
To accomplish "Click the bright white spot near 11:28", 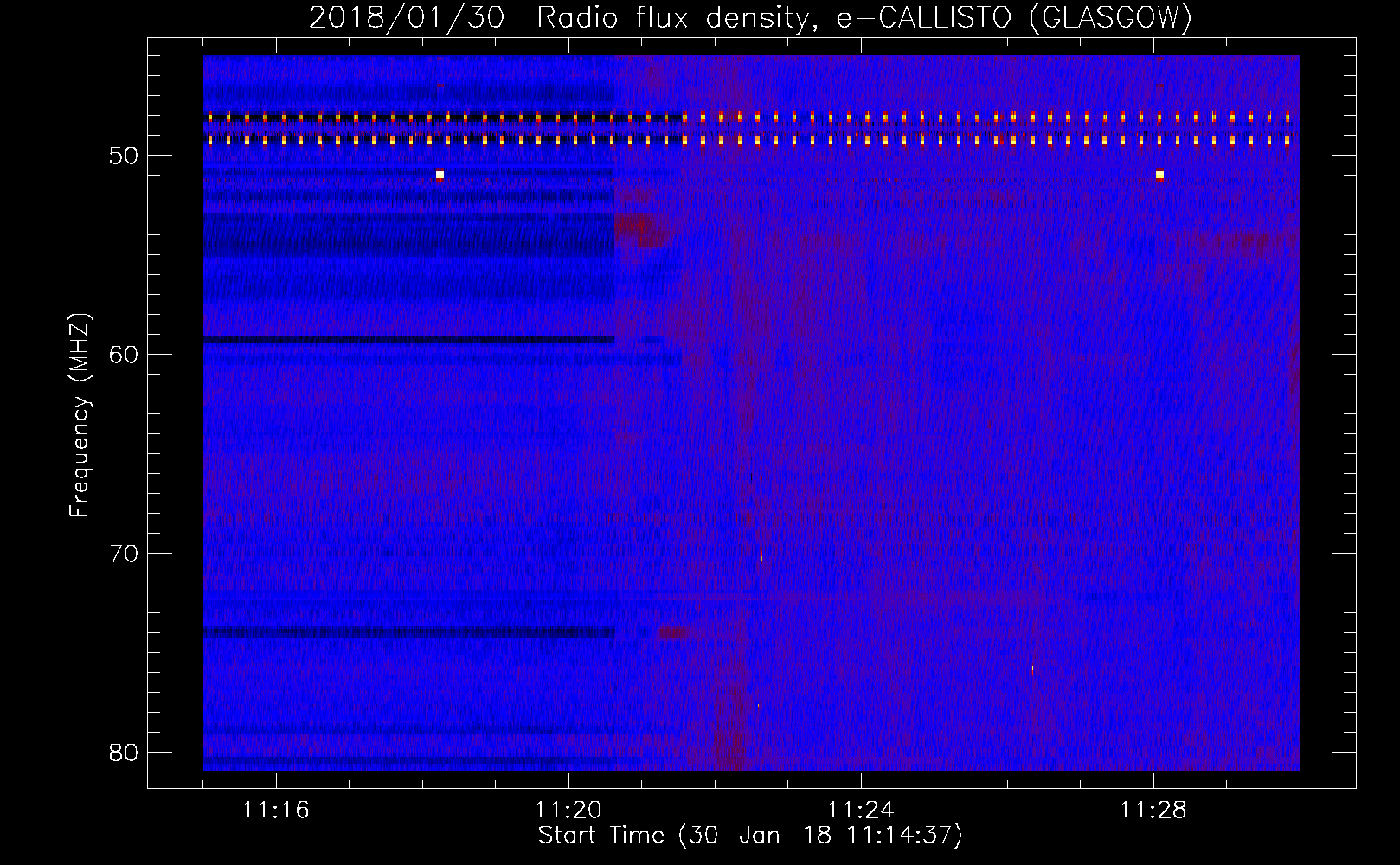I will click(x=1159, y=175).
